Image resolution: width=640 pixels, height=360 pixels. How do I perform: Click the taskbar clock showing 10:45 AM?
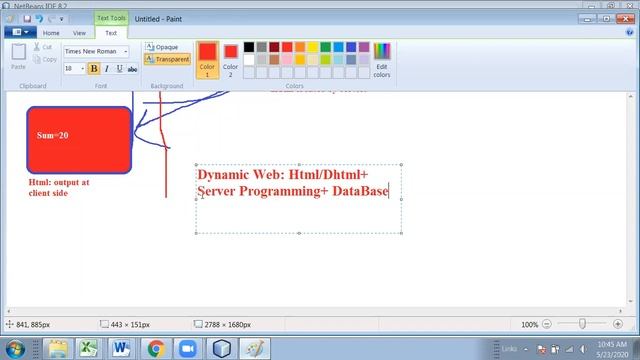[x=611, y=349]
